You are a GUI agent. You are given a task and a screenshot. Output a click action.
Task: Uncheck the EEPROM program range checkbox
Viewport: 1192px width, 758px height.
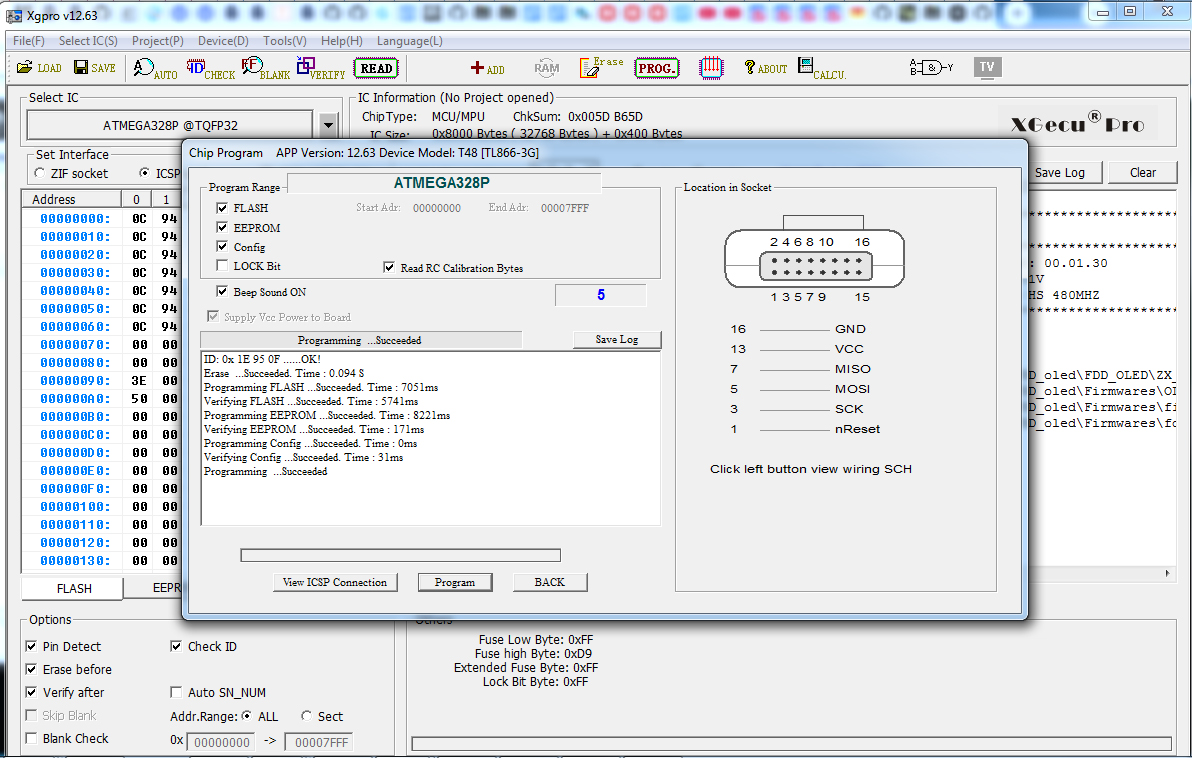point(222,227)
